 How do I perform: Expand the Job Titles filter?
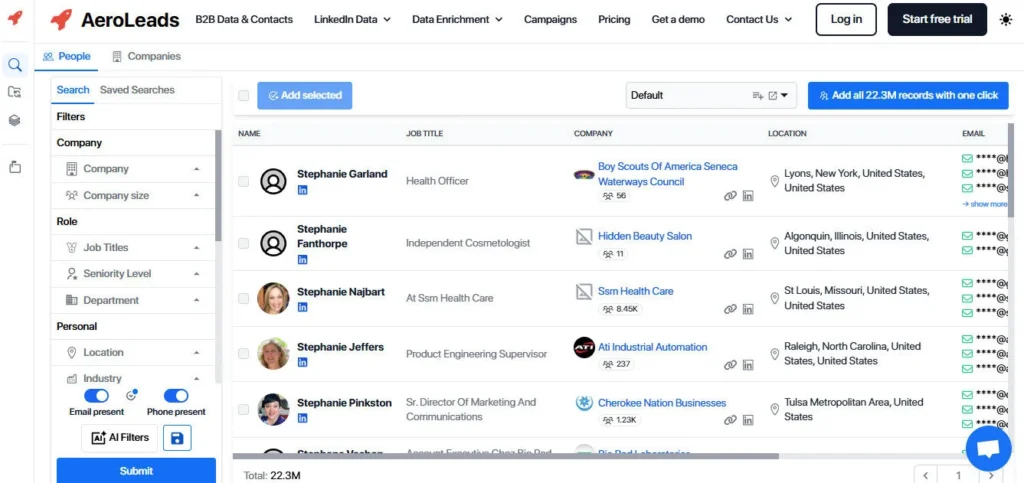coord(133,247)
